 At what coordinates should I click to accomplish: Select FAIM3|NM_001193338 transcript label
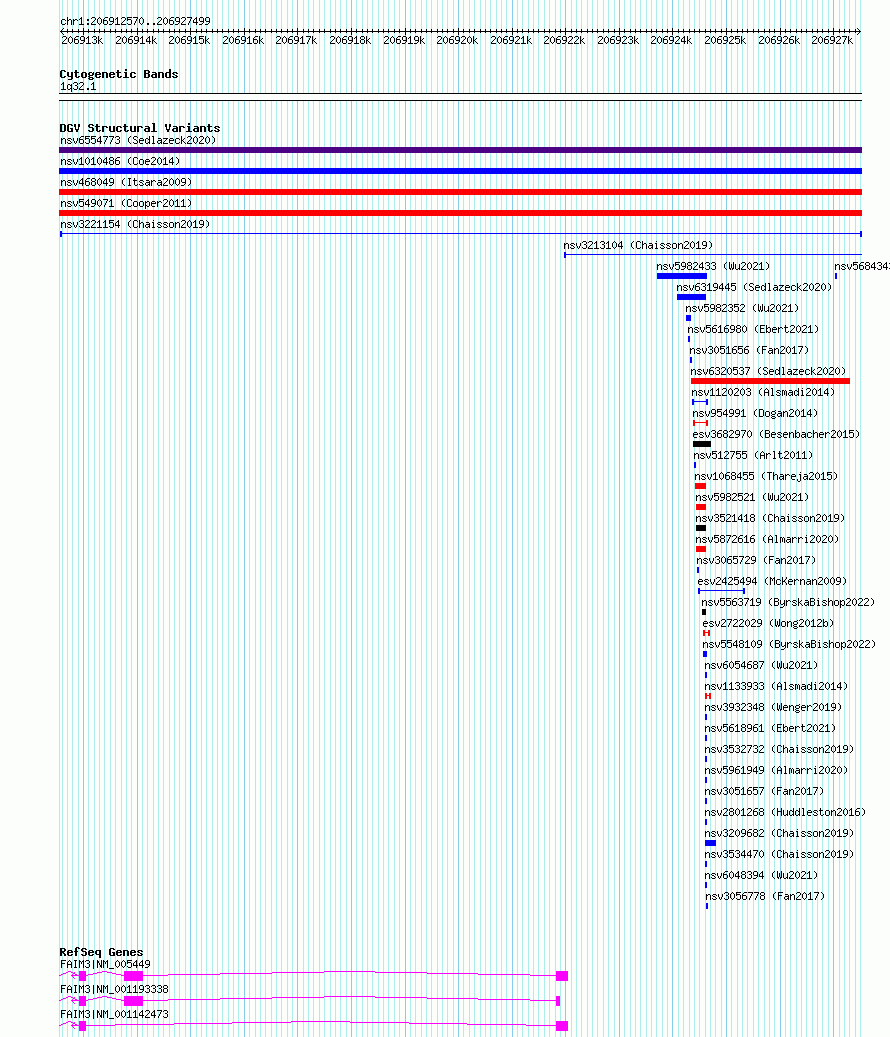[114, 989]
